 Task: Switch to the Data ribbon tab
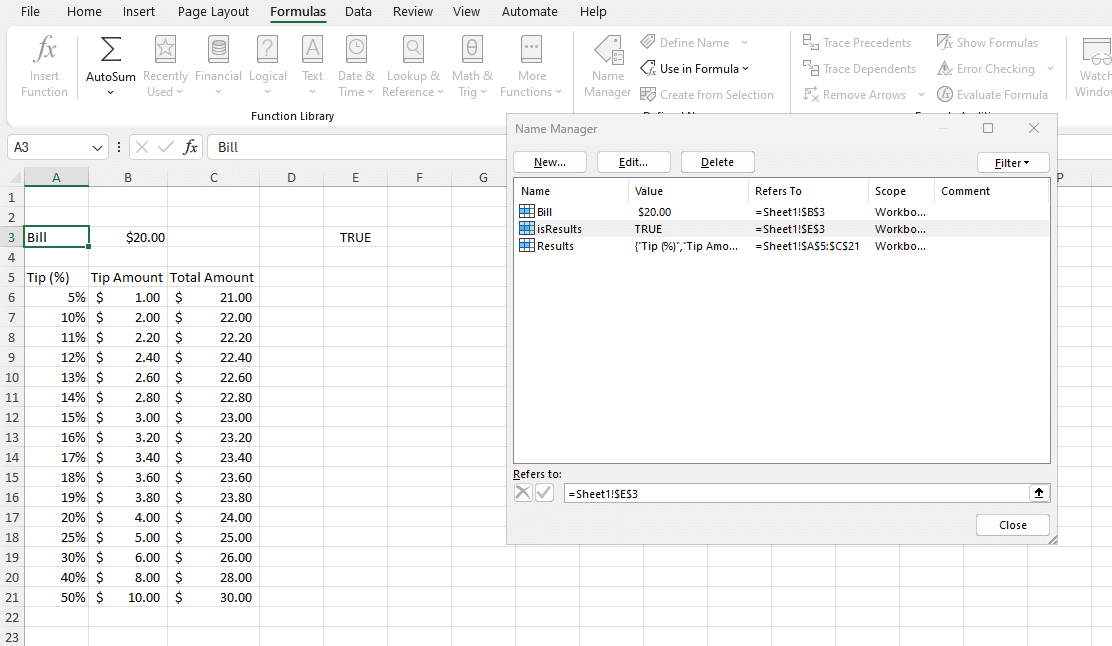coord(358,12)
